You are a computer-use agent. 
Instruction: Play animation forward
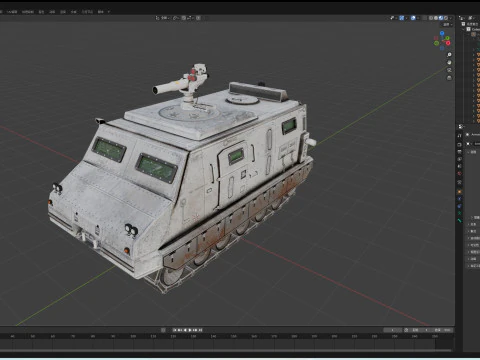[190, 330]
